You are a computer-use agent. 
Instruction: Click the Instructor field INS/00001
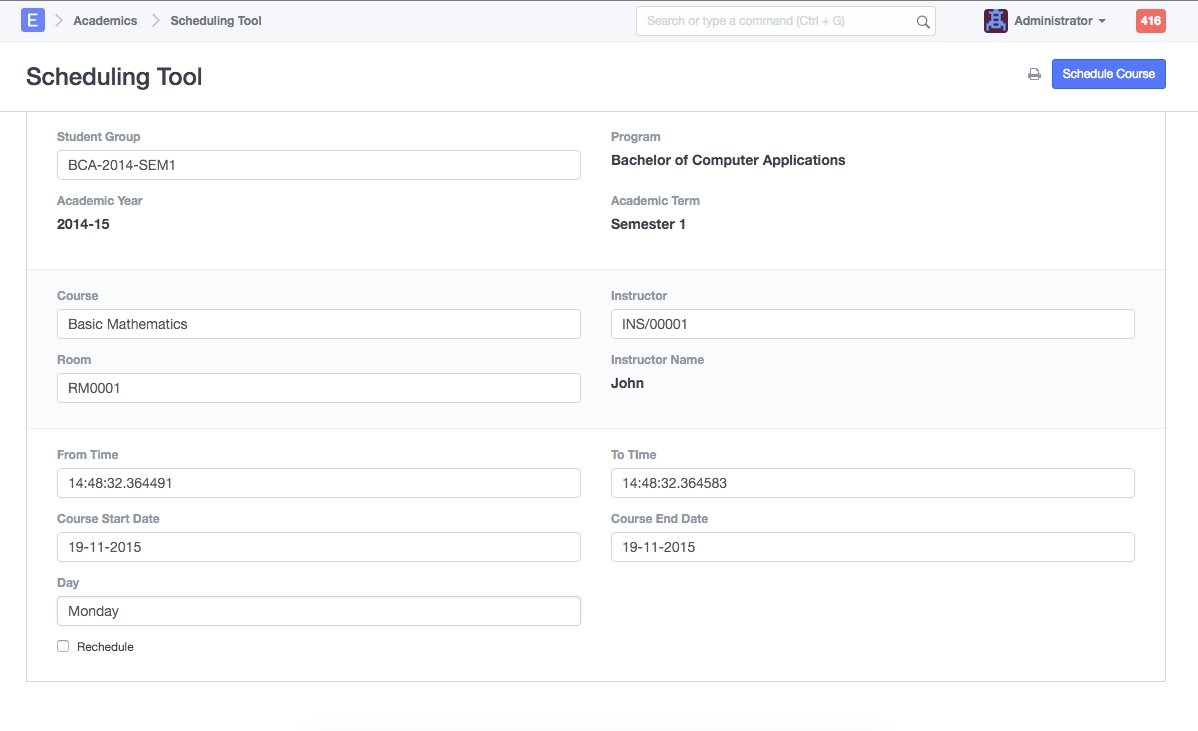coord(872,324)
